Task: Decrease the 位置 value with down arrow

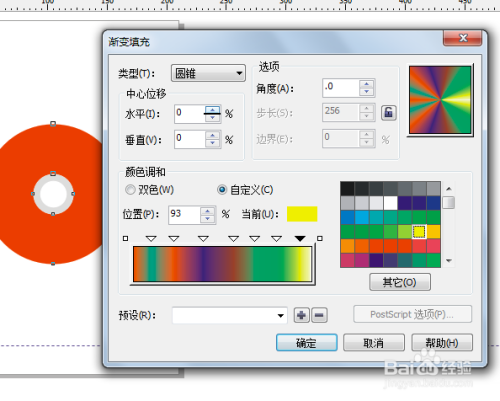Action: click(x=208, y=219)
